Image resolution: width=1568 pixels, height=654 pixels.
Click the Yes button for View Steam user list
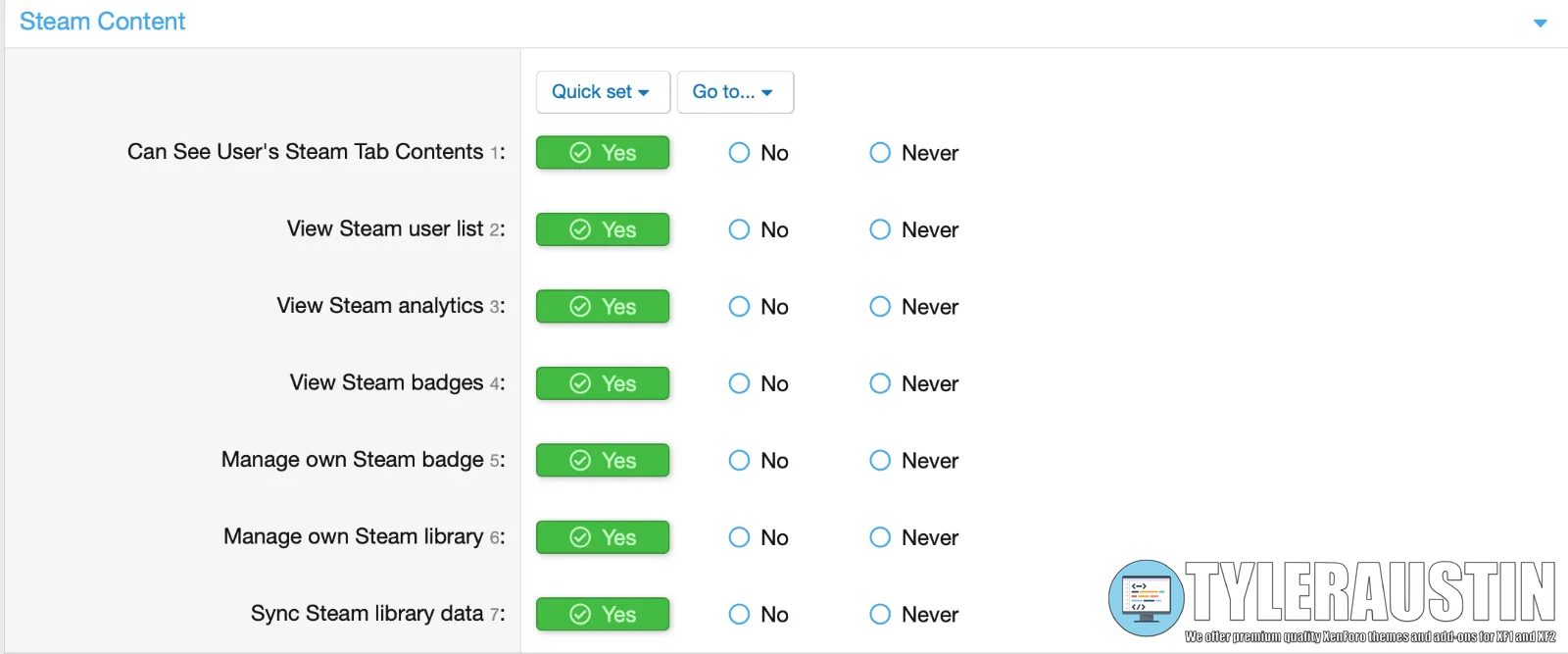(x=603, y=229)
